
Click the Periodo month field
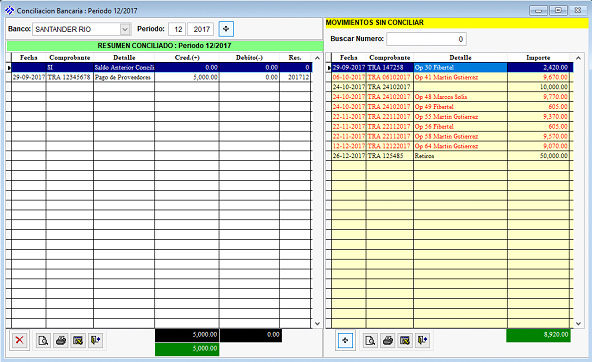click(177, 29)
